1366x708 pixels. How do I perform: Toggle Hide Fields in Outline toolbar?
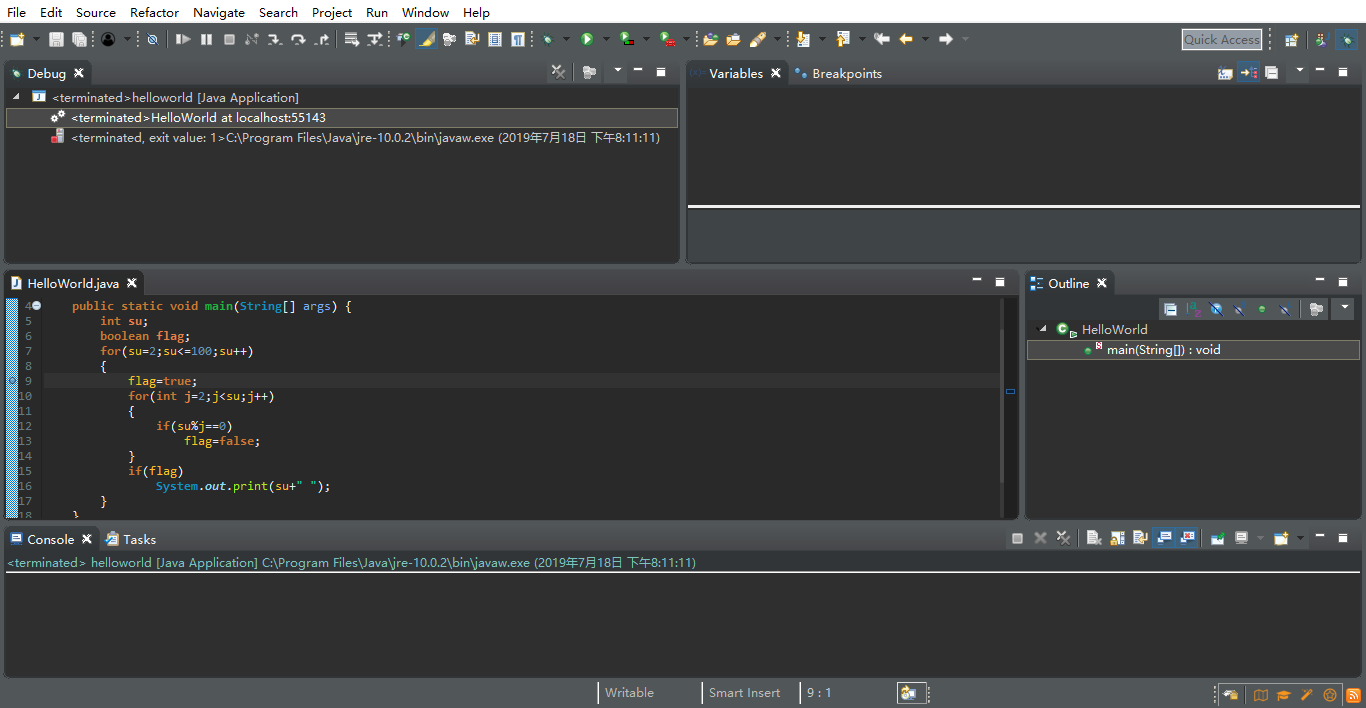tap(1216, 309)
